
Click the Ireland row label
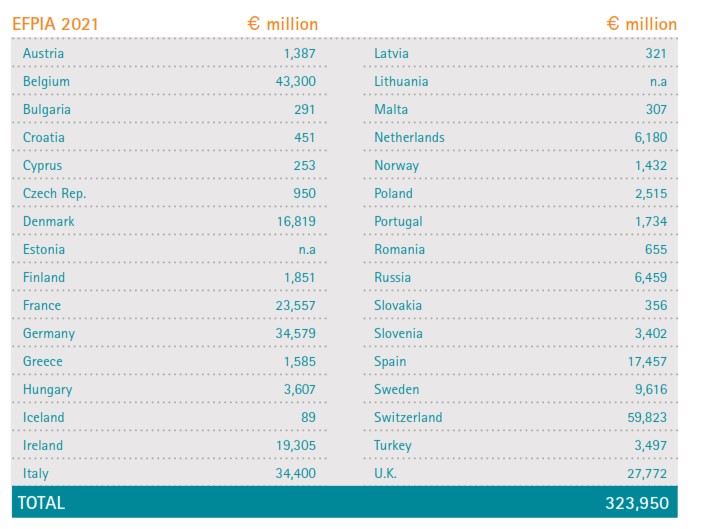click(43, 445)
